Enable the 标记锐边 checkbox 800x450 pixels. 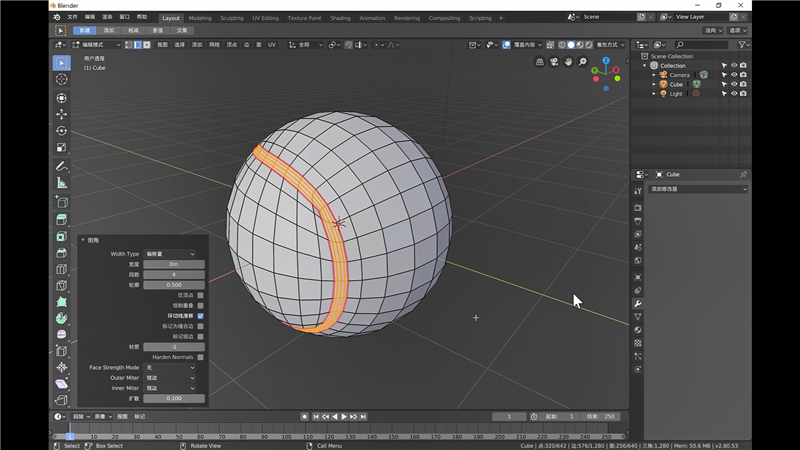coord(201,337)
